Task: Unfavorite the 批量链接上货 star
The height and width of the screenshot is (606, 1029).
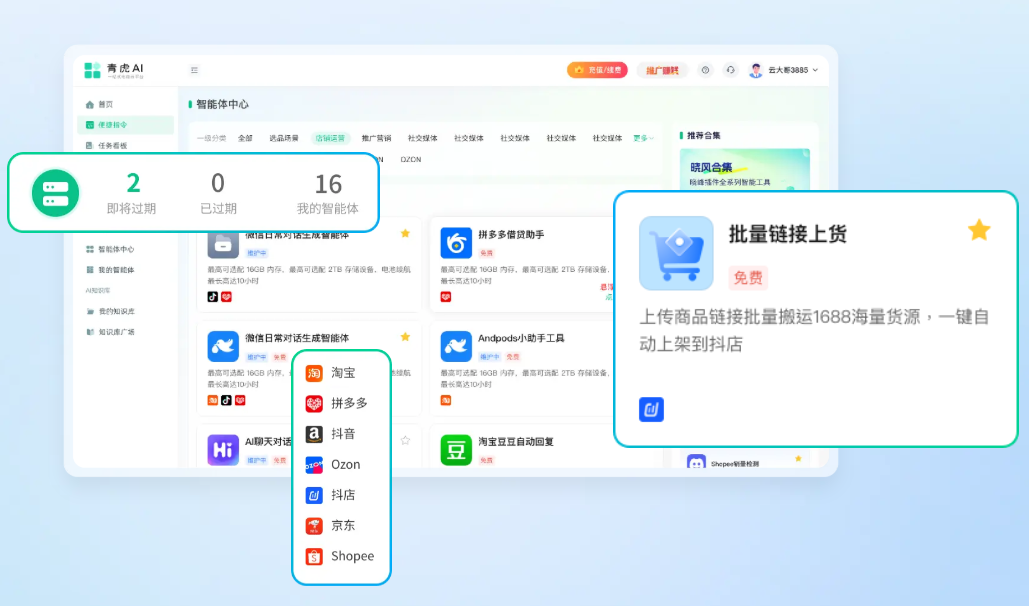Action: point(978,231)
